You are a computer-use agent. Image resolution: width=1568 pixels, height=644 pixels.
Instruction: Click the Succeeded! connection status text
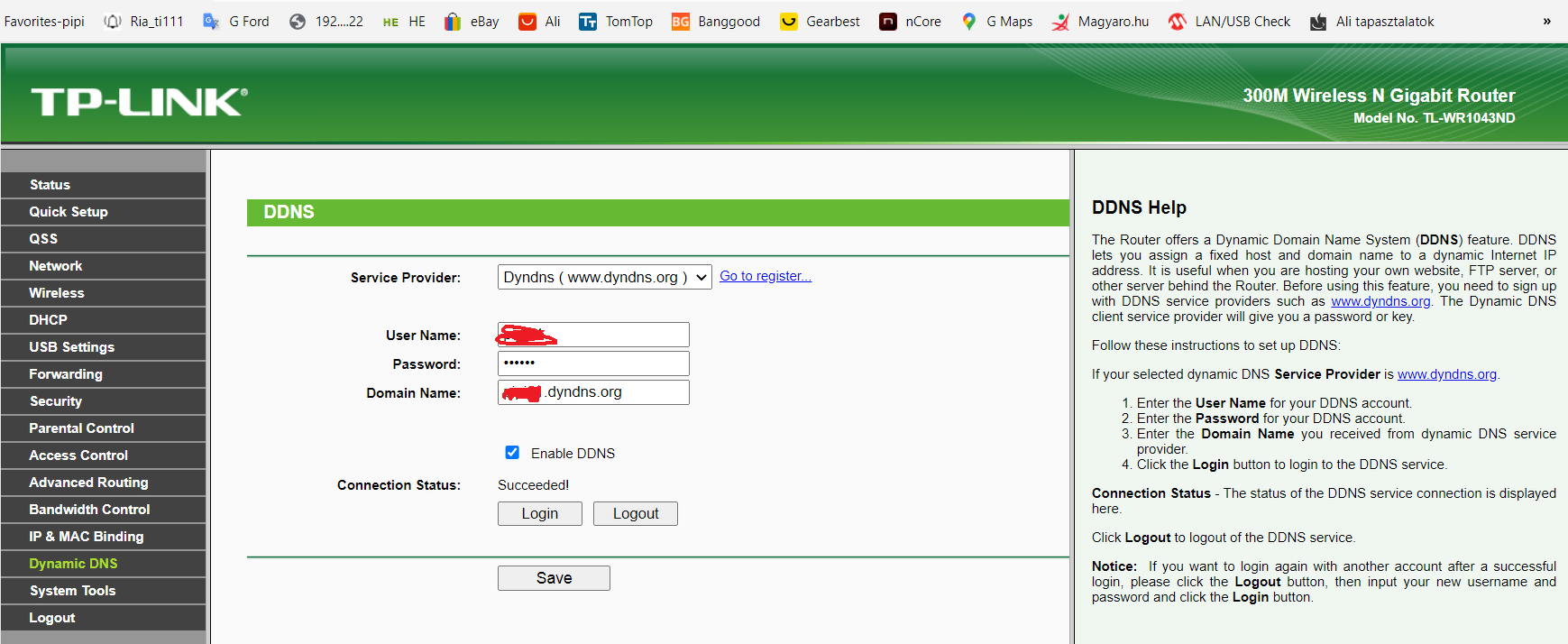(x=534, y=485)
